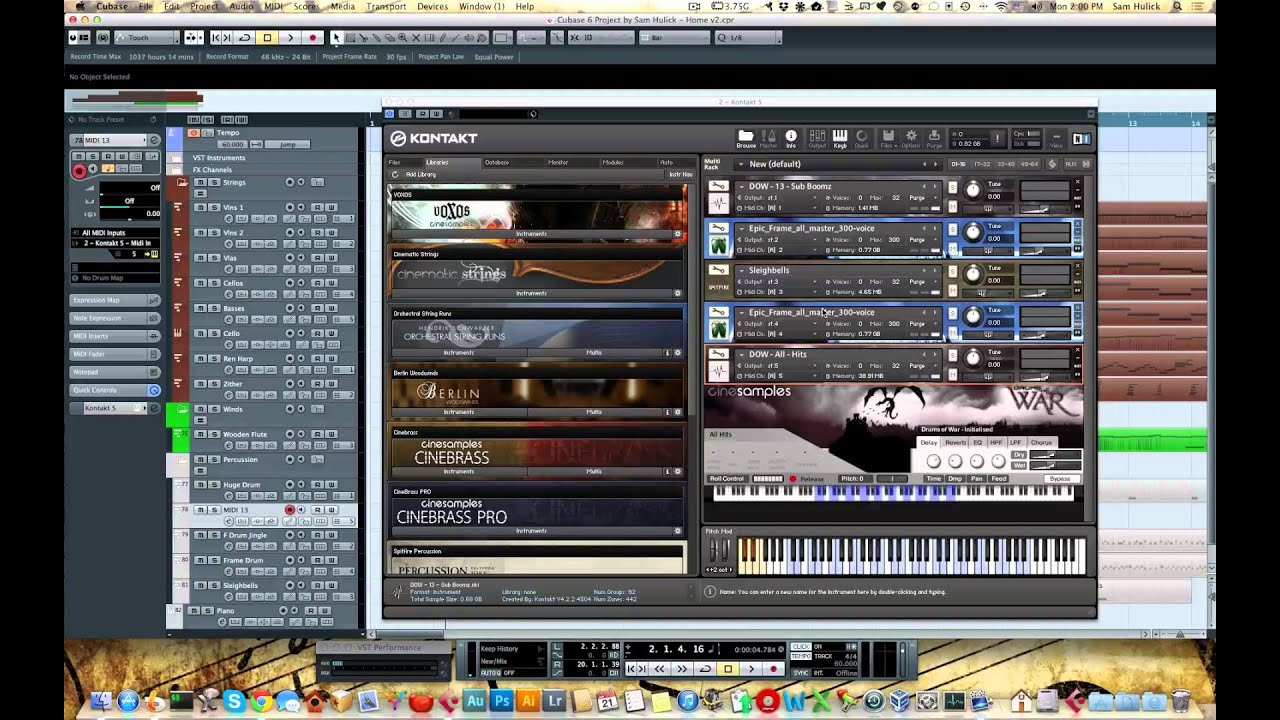Click the Play button in the transport panel
Viewport: 1280px width, 720px height.
point(751,669)
